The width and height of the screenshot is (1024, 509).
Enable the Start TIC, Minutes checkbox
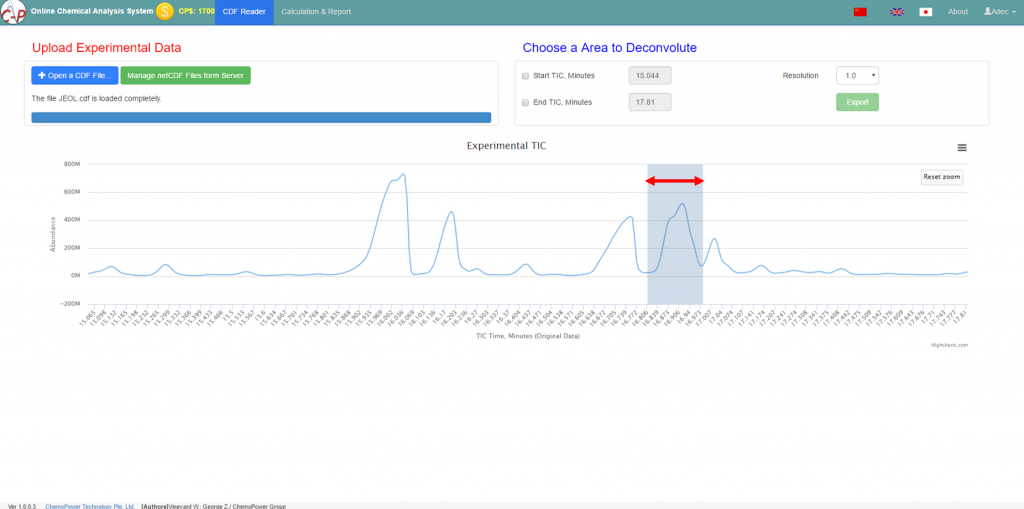point(527,76)
